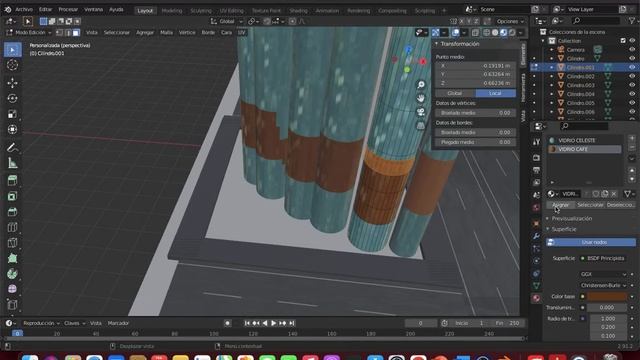
Task: Switch transform to Global
Action: (x=455, y=93)
